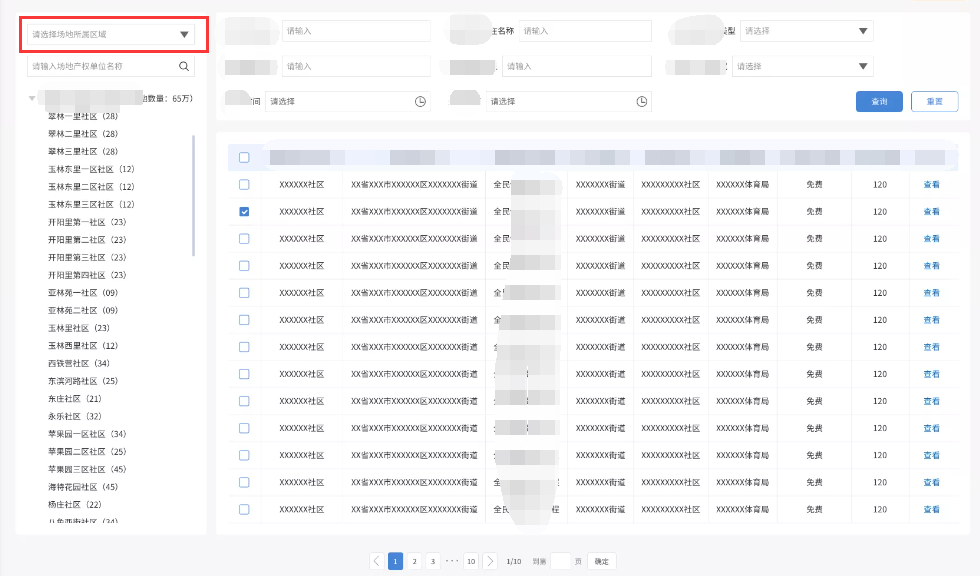Select 亚林苑二社区 (09)

coord(83,310)
